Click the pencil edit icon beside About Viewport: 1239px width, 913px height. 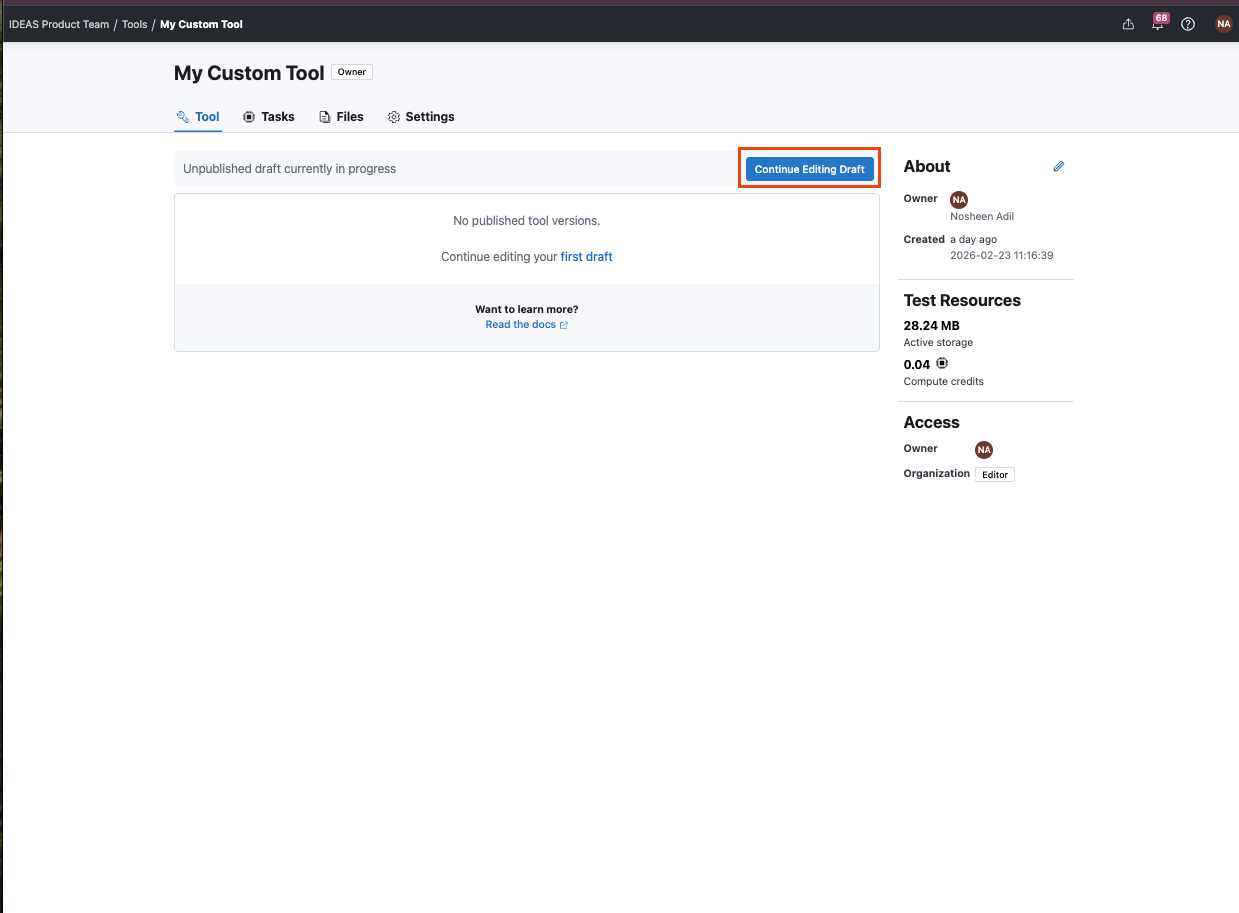click(1059, 167)
